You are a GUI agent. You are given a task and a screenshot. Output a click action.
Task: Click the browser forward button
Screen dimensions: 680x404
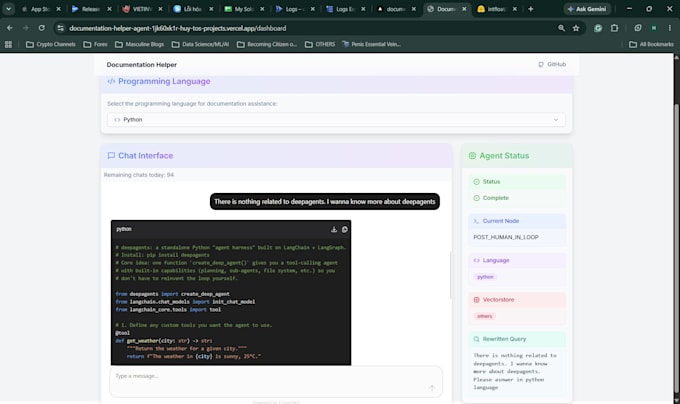[x=26, y=28]
